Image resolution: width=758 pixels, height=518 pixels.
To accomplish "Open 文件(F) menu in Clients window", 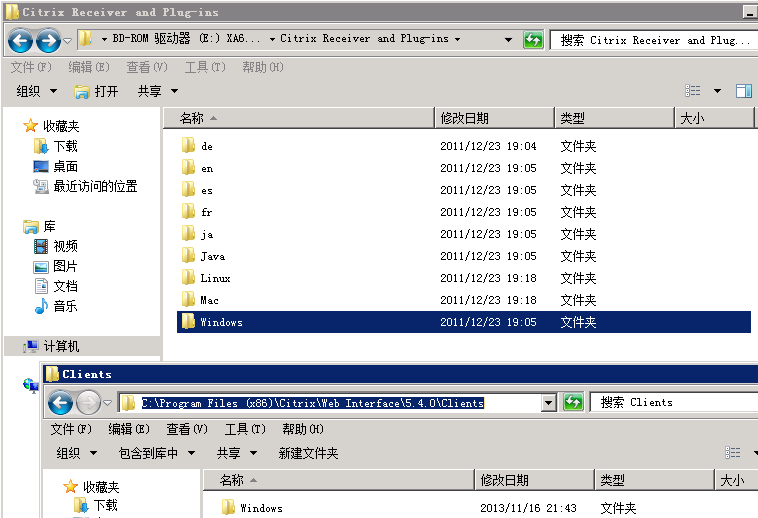I will click(71, 429).
